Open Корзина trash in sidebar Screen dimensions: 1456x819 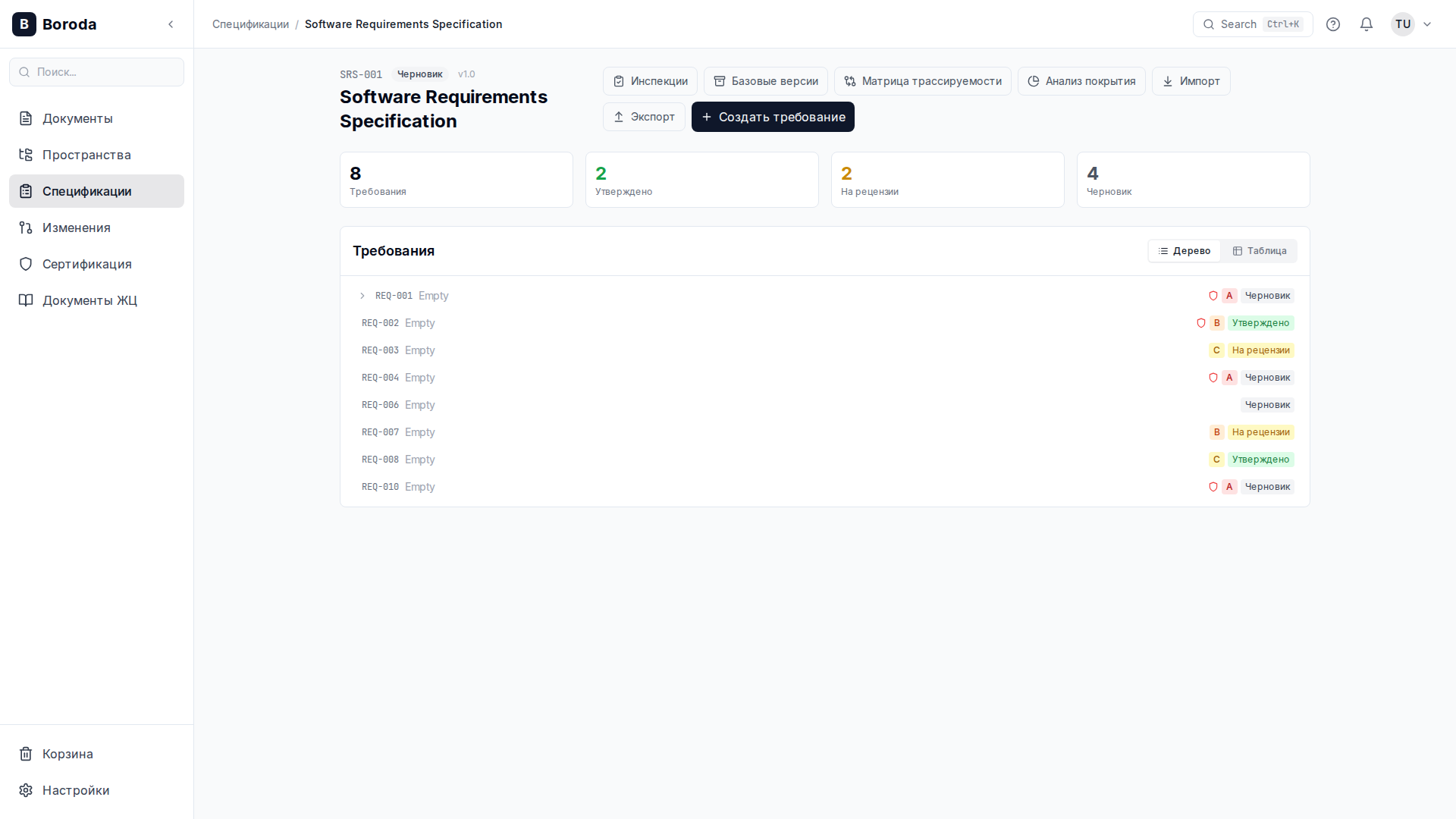point(67,754)
